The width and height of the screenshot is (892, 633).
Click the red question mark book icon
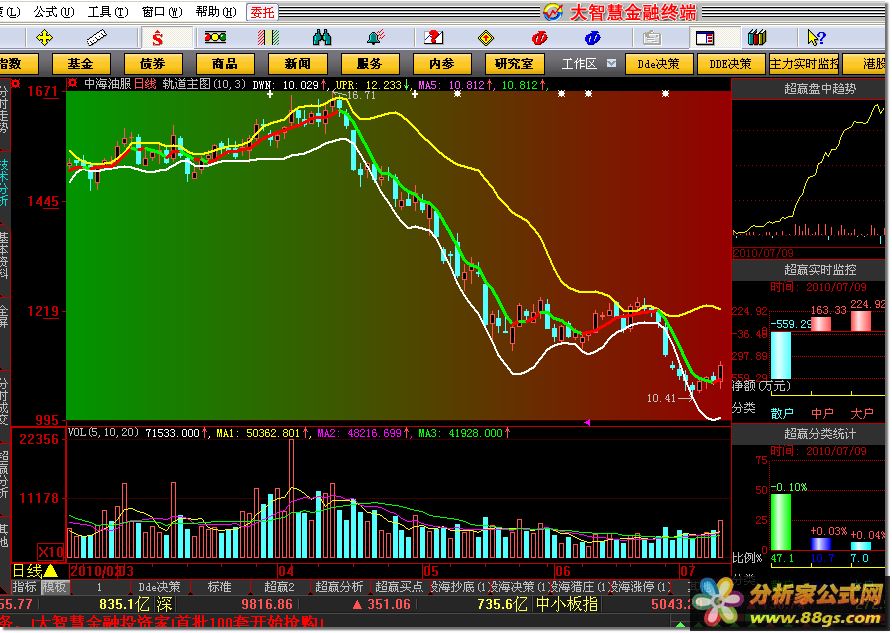click(433, 38)
